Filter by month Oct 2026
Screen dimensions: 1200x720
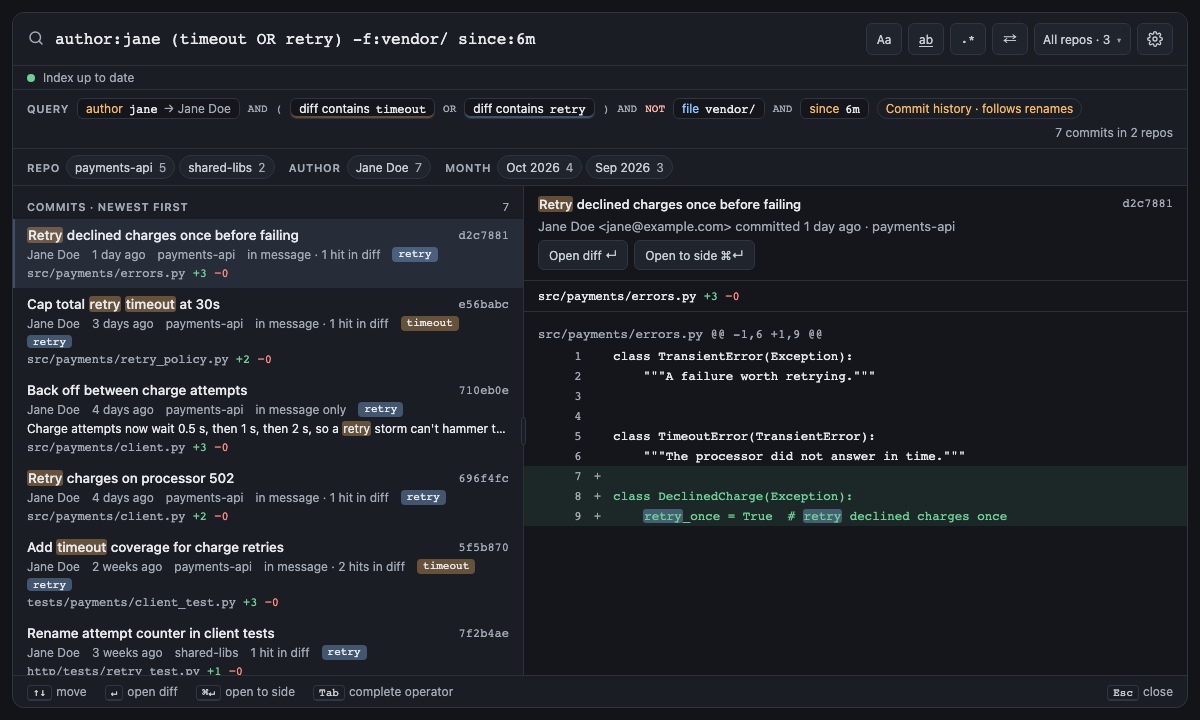point(540,168)
